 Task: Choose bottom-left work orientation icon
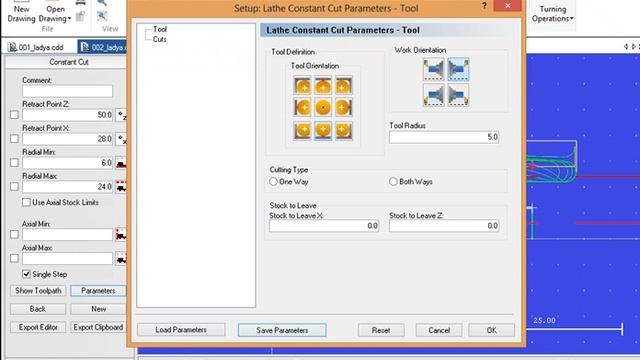coord(433,95)
